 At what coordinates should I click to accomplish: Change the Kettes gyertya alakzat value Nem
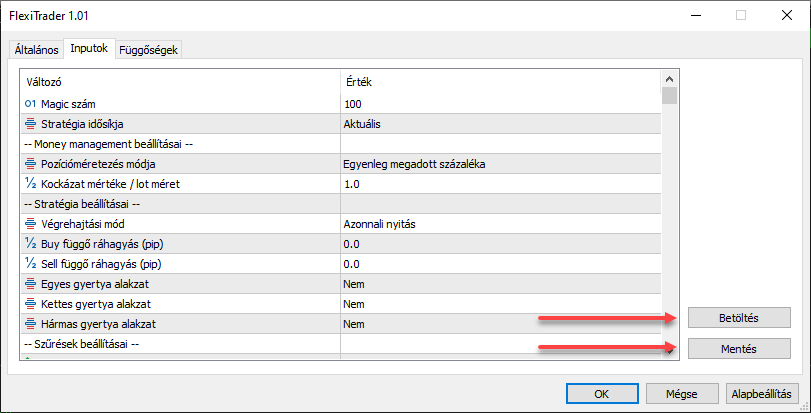[x=500, y=304]
